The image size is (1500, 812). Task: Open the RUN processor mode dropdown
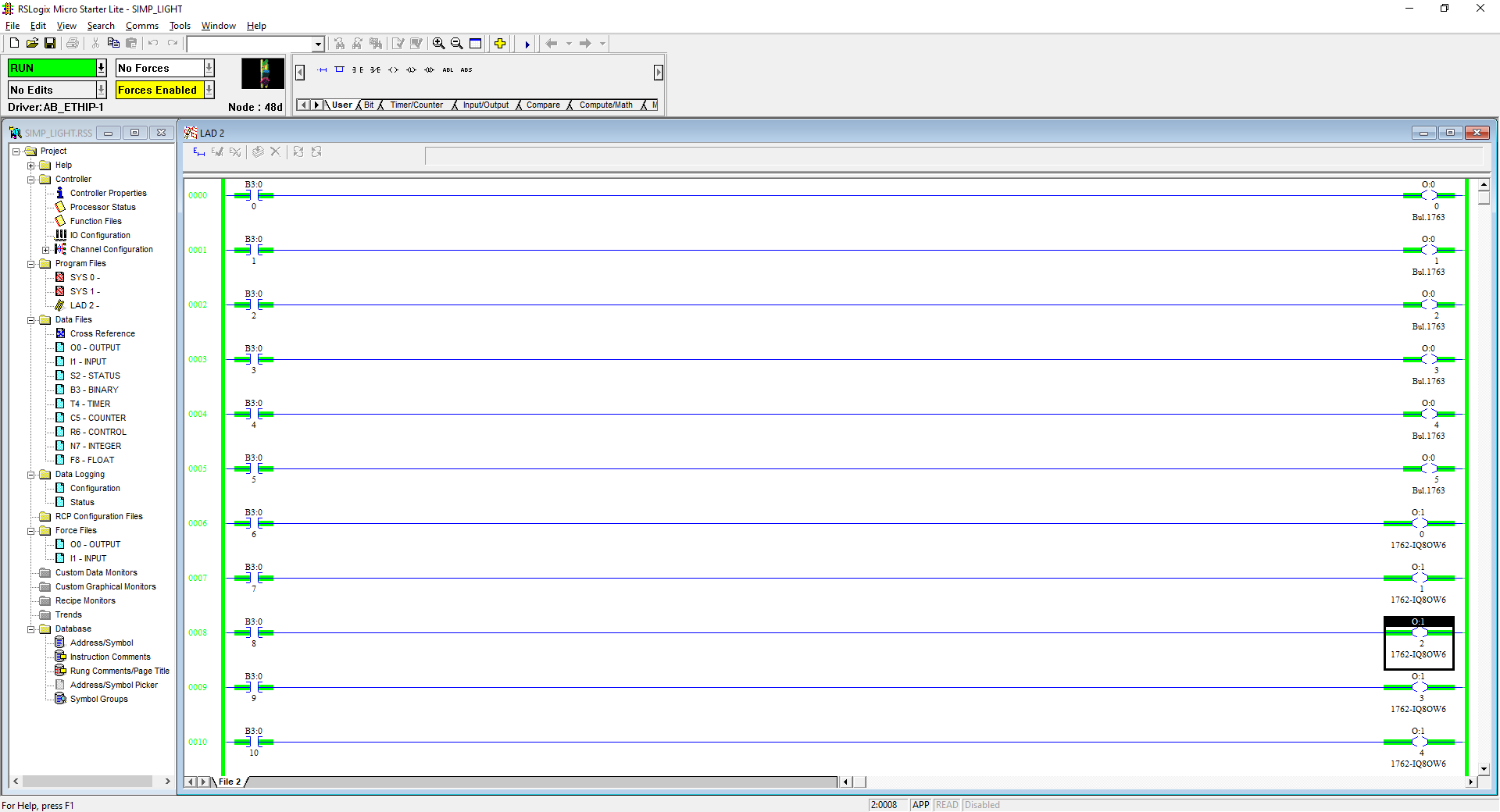(x=101, y=69)
